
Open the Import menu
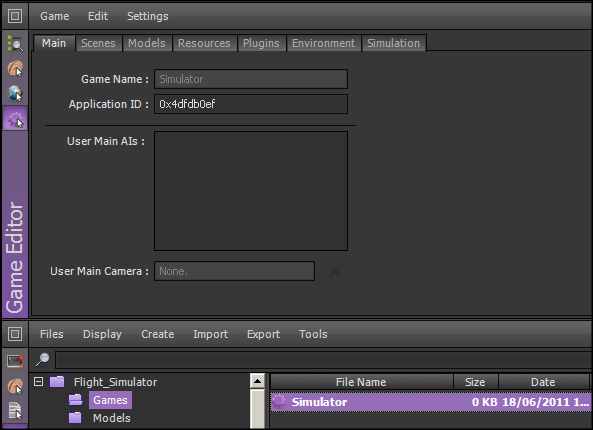coord(211,334)
